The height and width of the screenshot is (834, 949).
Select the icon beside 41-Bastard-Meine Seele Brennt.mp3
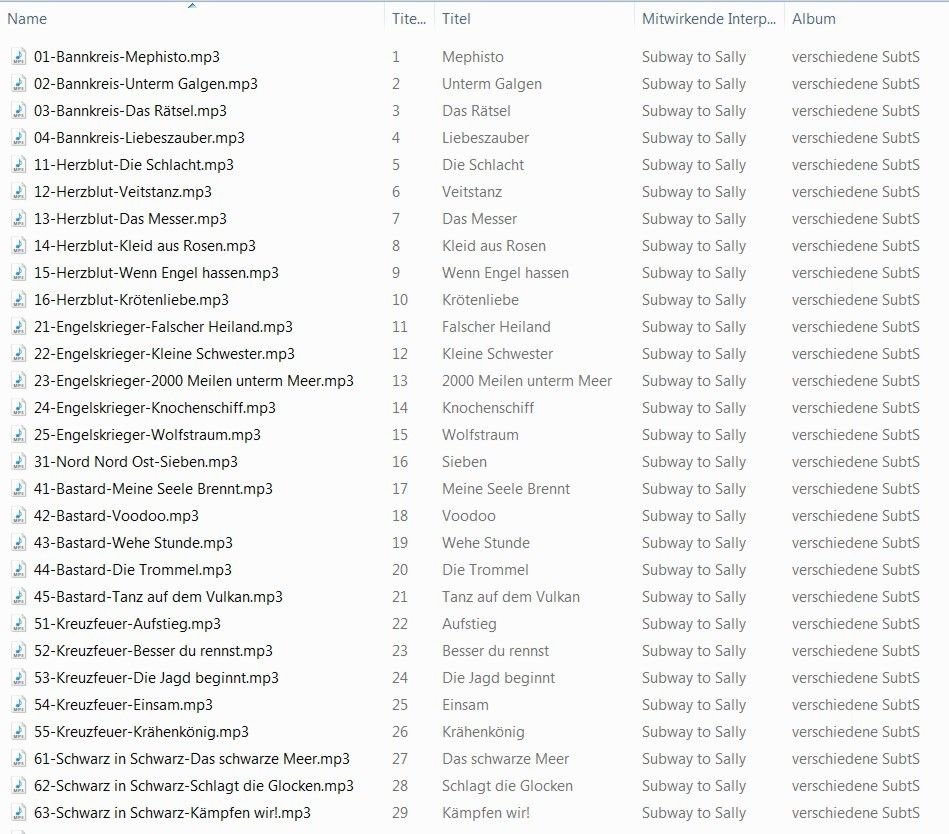click(19, 489)
